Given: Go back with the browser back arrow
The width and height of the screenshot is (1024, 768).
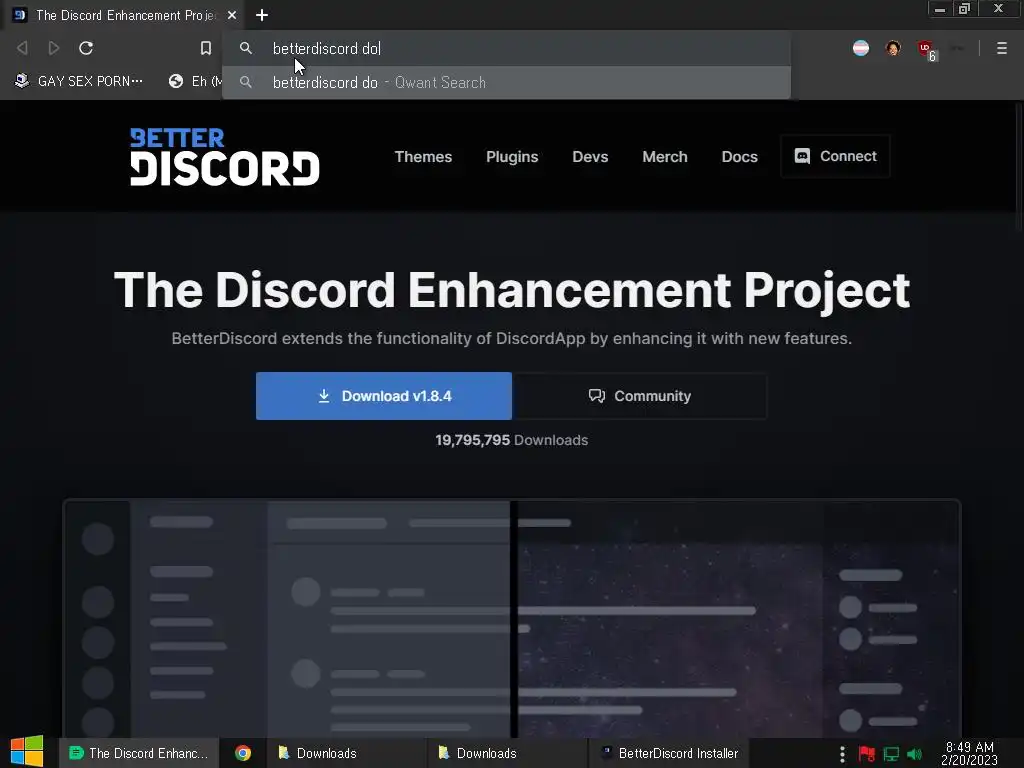Looking at the screenshot, I should 22,48.
